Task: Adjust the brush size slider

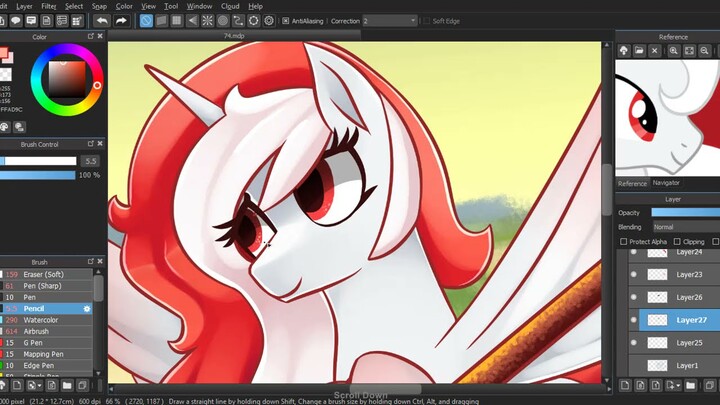Action: click(x=38, y=161)
